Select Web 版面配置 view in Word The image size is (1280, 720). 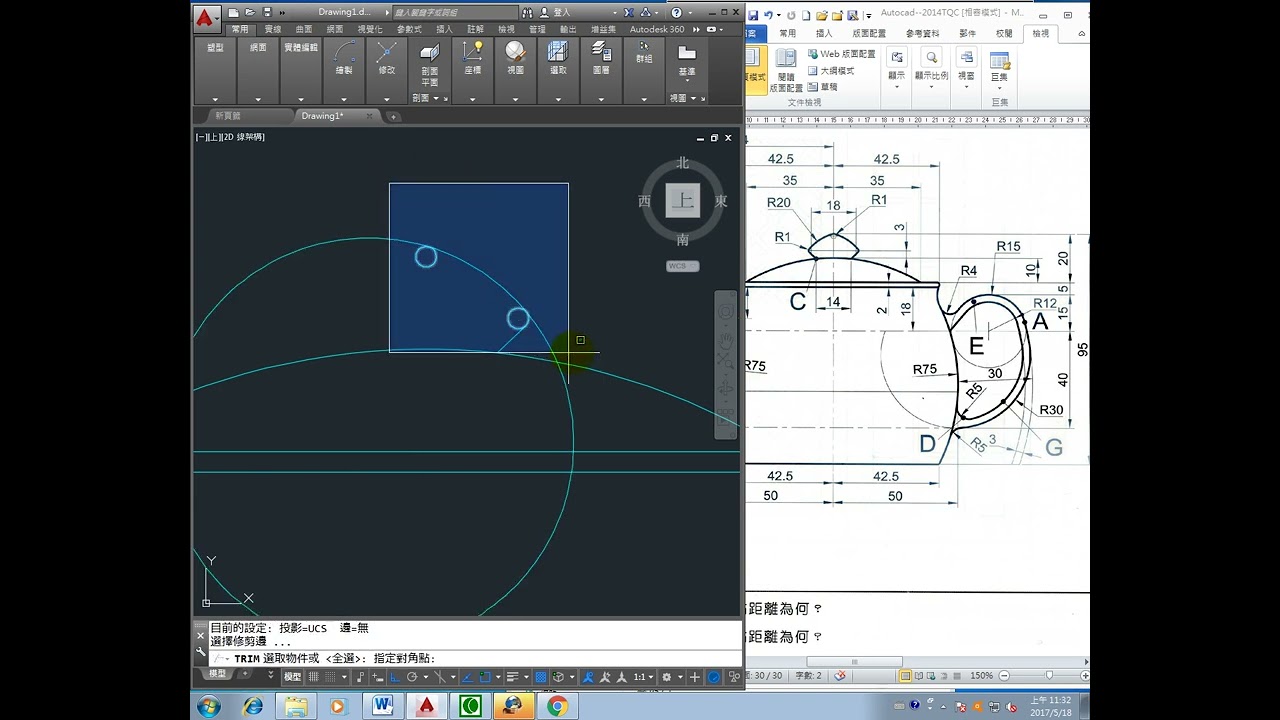840,54
